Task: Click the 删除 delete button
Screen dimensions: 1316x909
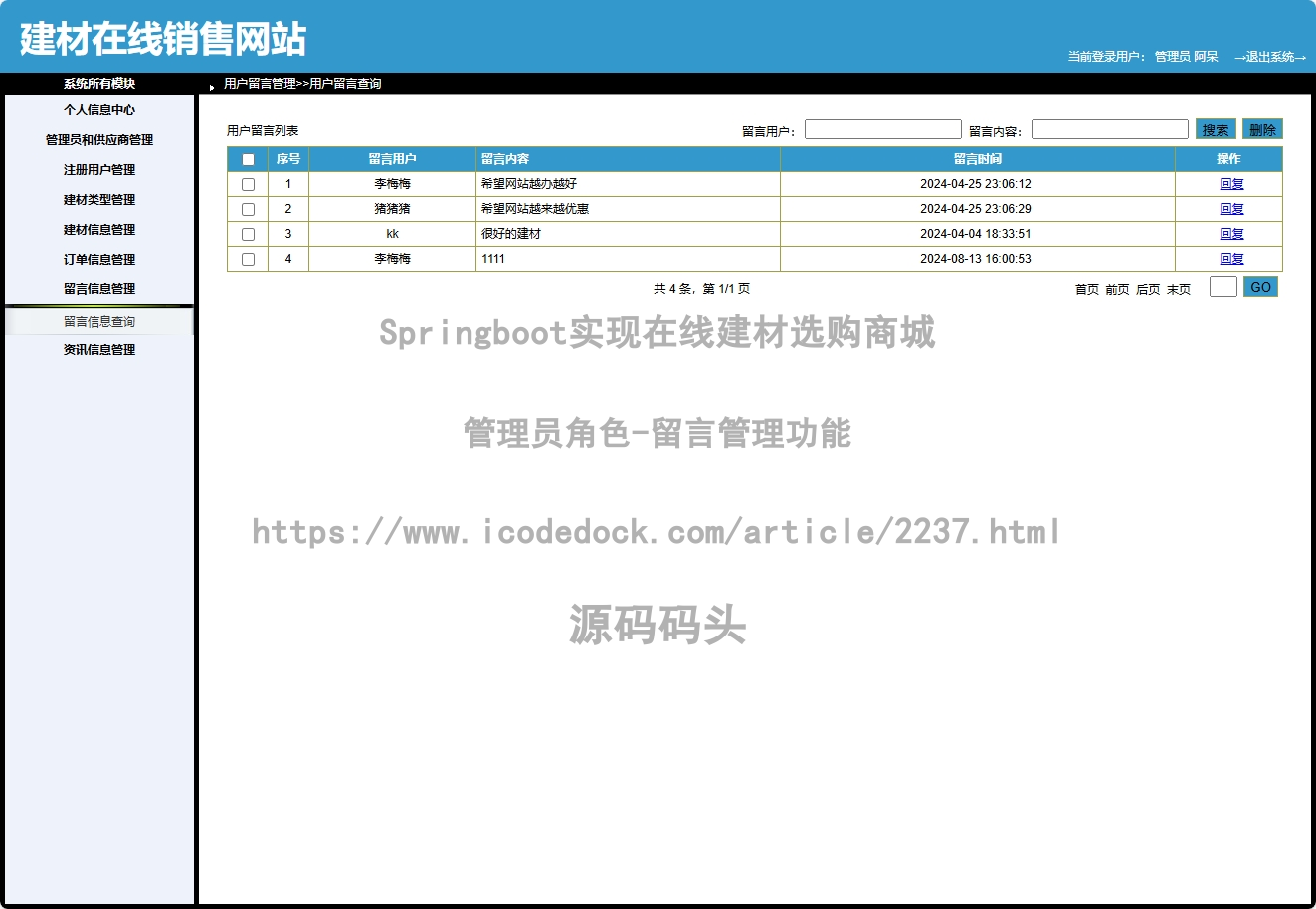Action: [1262, 130]
